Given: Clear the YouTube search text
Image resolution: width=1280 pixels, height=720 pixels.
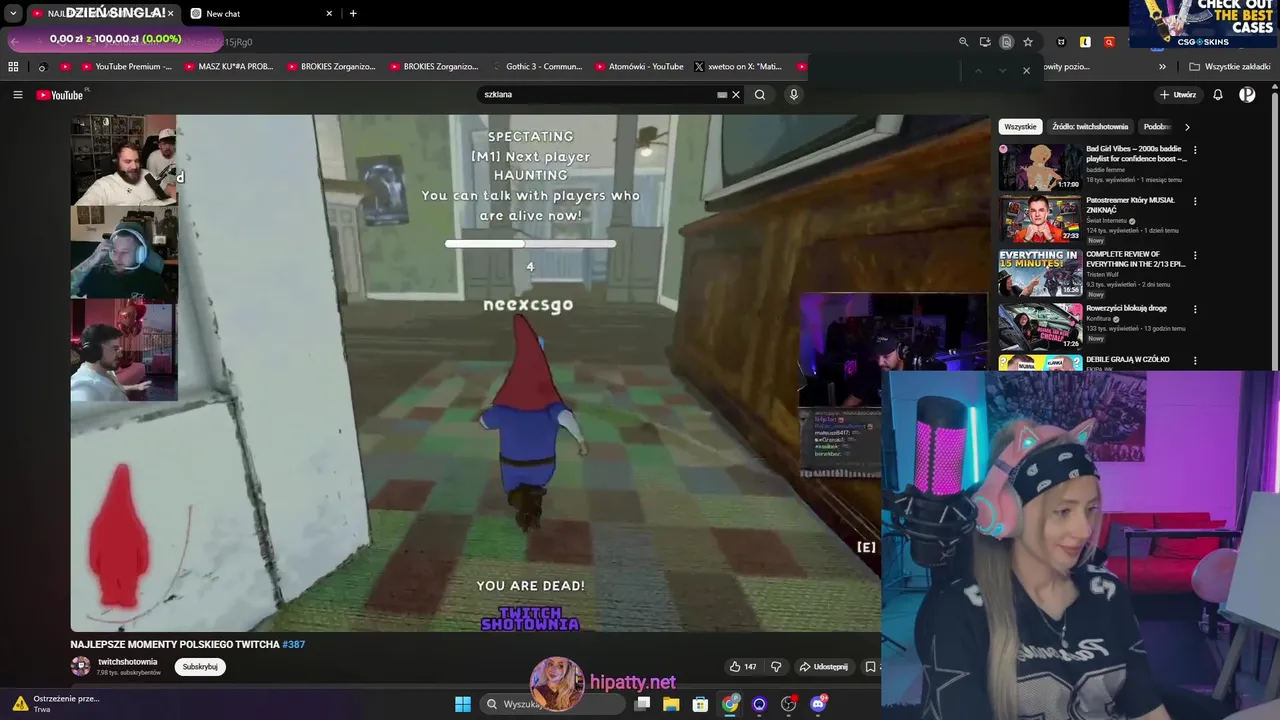Looking at the screenshot, I should 736,95.
